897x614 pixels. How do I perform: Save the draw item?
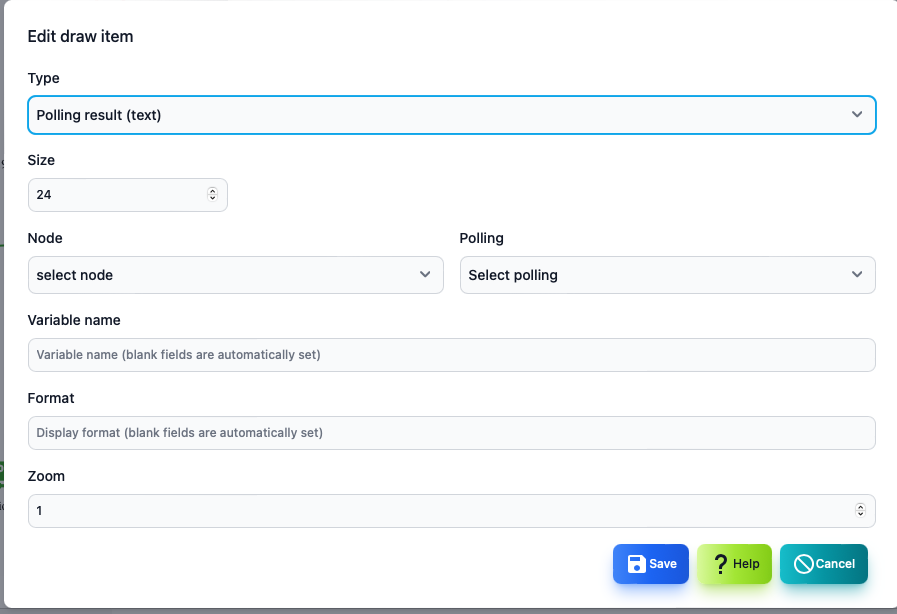coord(651,564)
